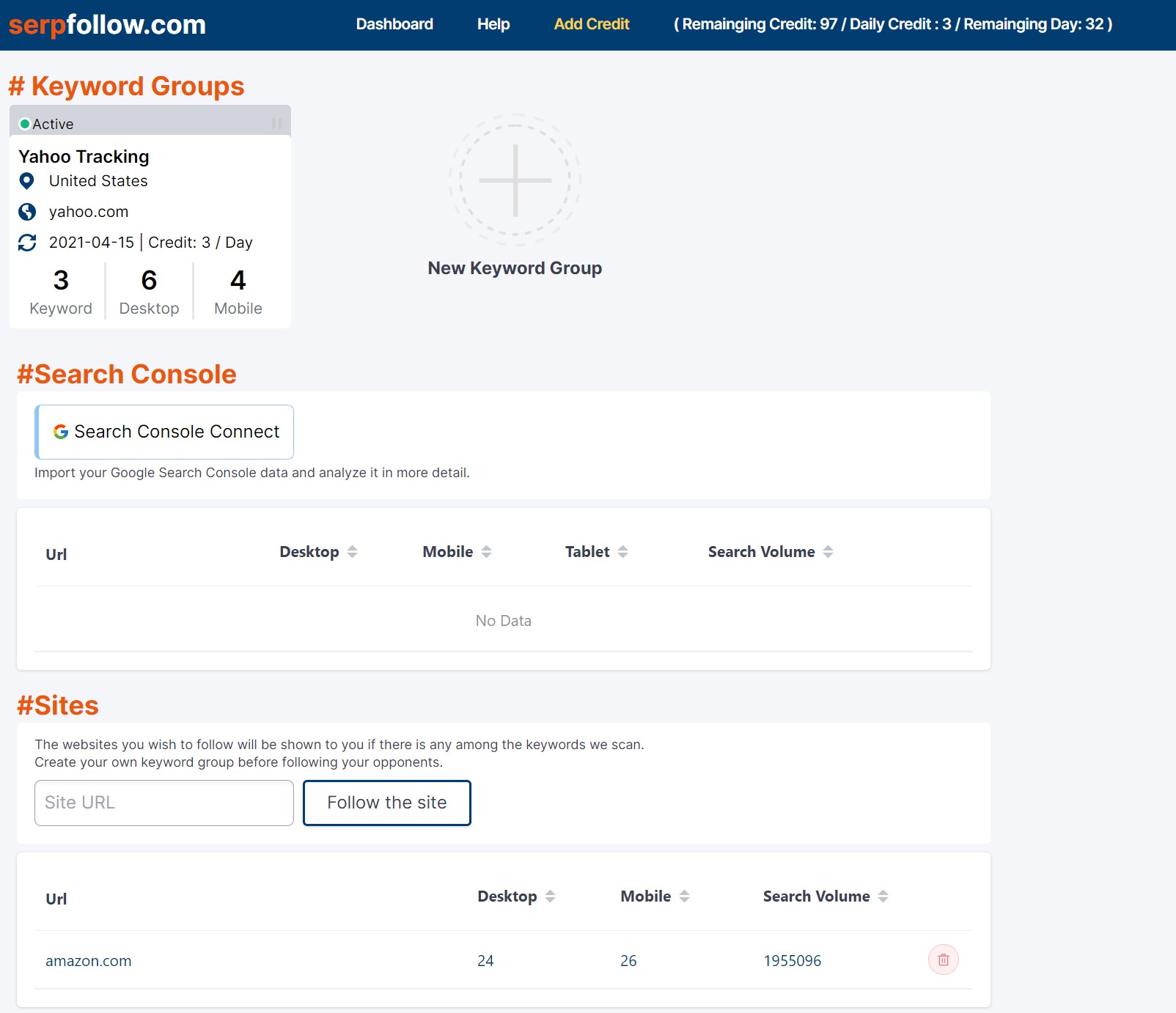Viewport: 1176px width, 1013px height.
Task: Click the Search Console Connect button
Action: click(x=164, y=432)
